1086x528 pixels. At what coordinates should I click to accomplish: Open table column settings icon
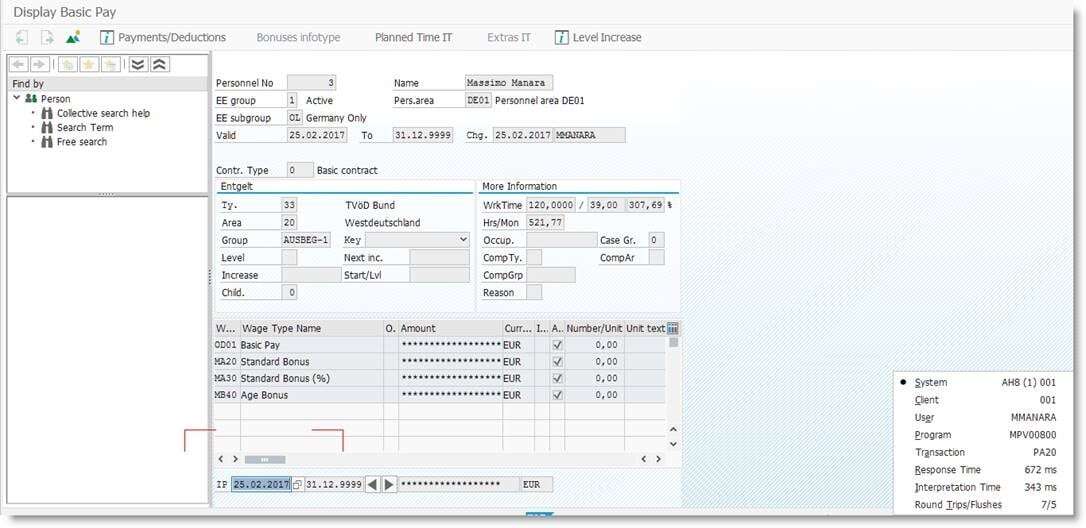[x=673, y=328]
